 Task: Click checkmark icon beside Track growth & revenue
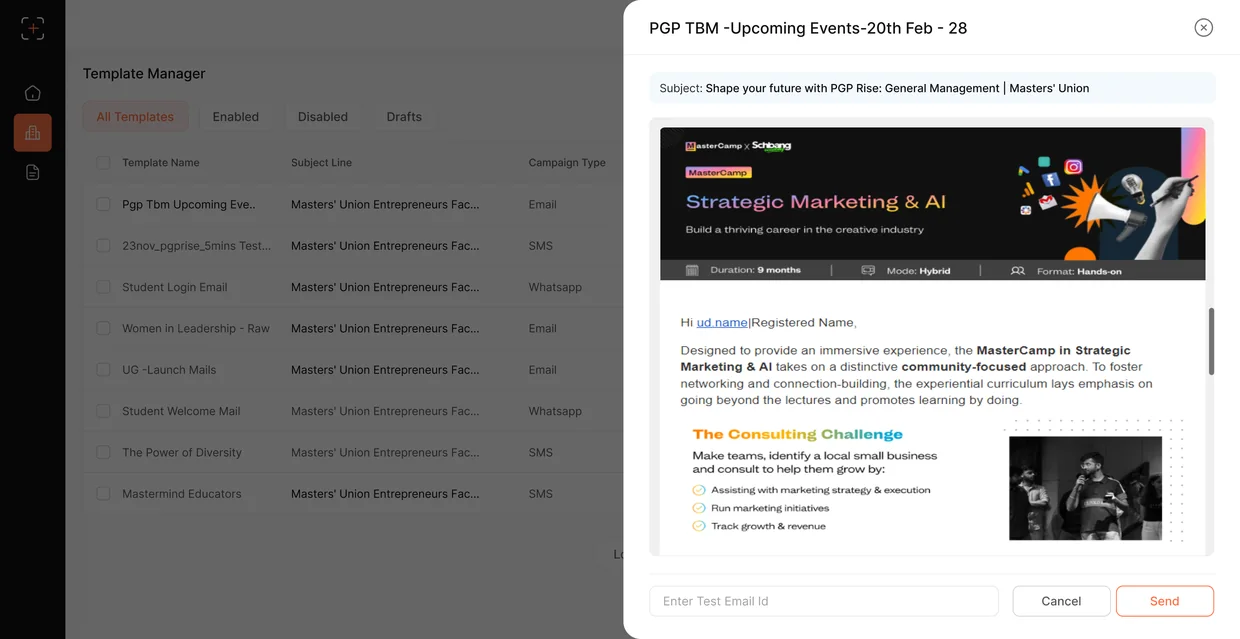click(699, 526)
